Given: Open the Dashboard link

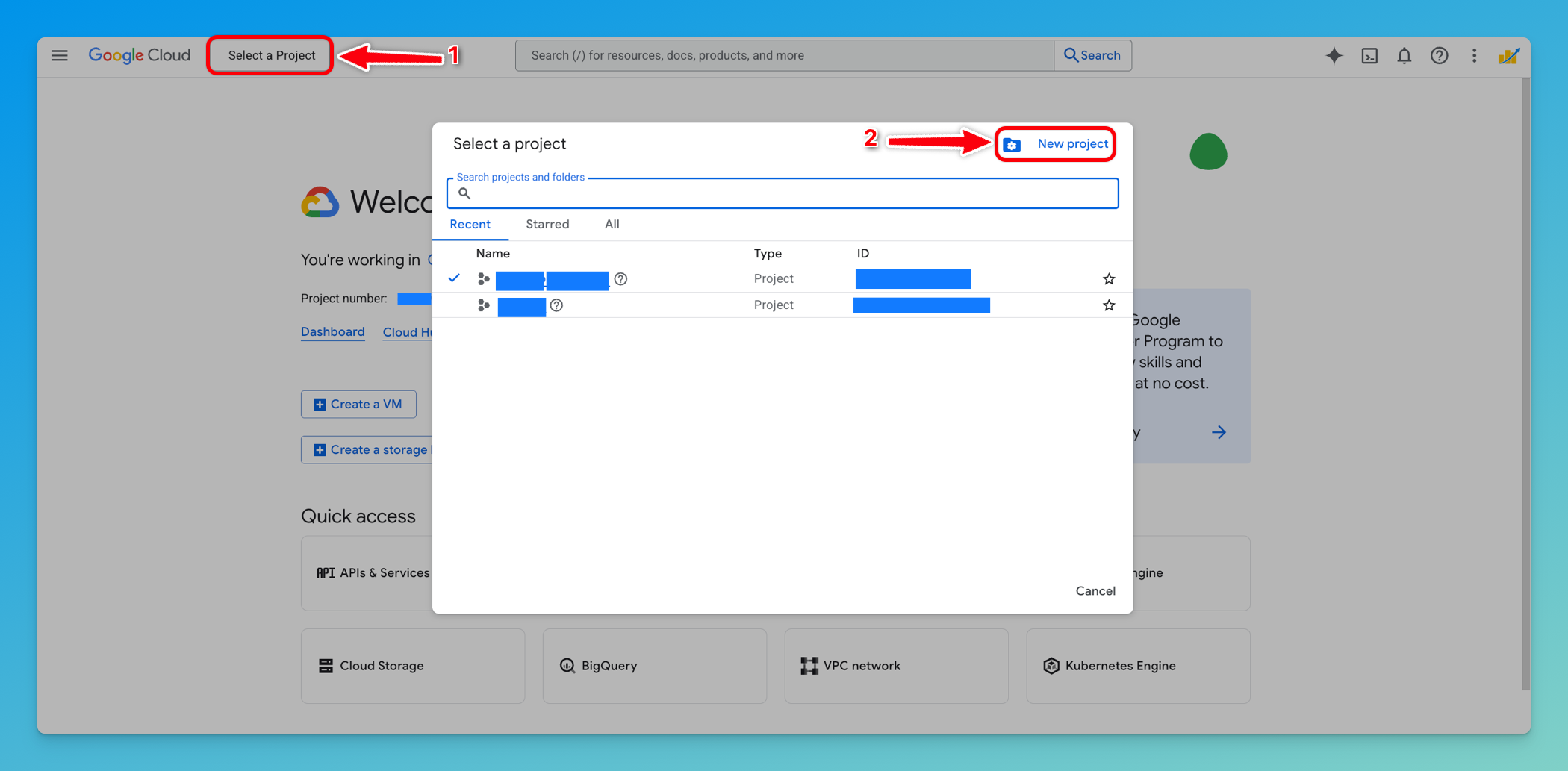Looking at the screenshot, I should [x=332, y=331].
